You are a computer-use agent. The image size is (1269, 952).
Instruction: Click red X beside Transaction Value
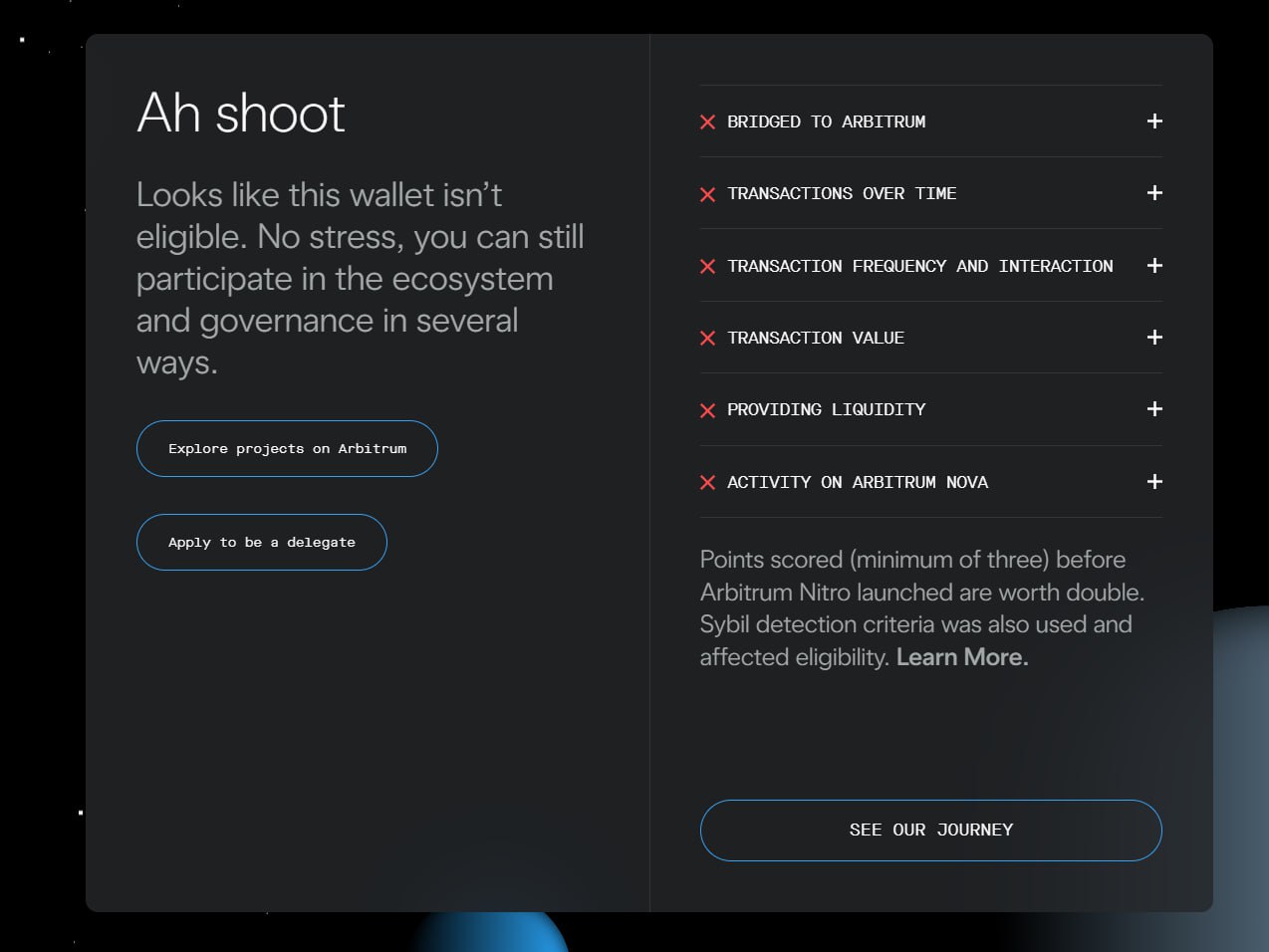(707, 339)
